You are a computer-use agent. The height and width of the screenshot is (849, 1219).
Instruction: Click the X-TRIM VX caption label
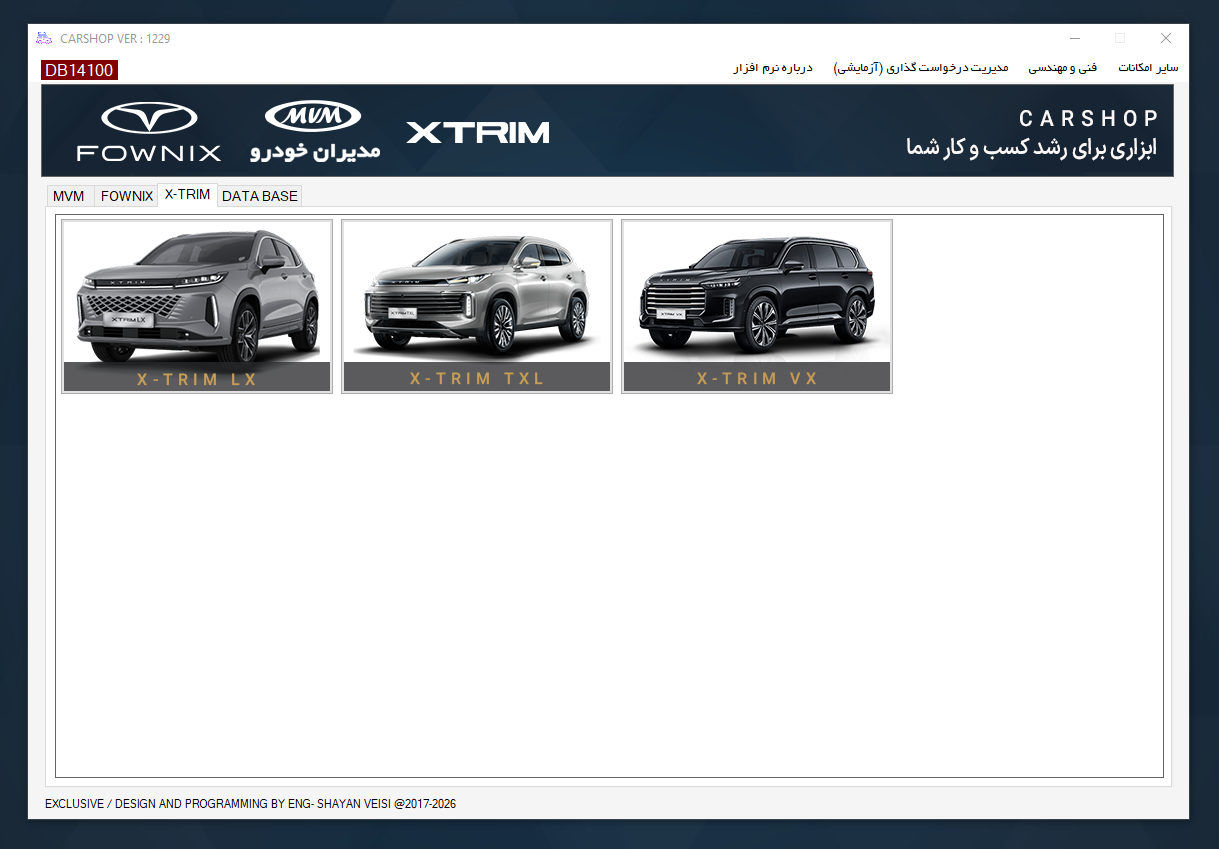point(757,378)
